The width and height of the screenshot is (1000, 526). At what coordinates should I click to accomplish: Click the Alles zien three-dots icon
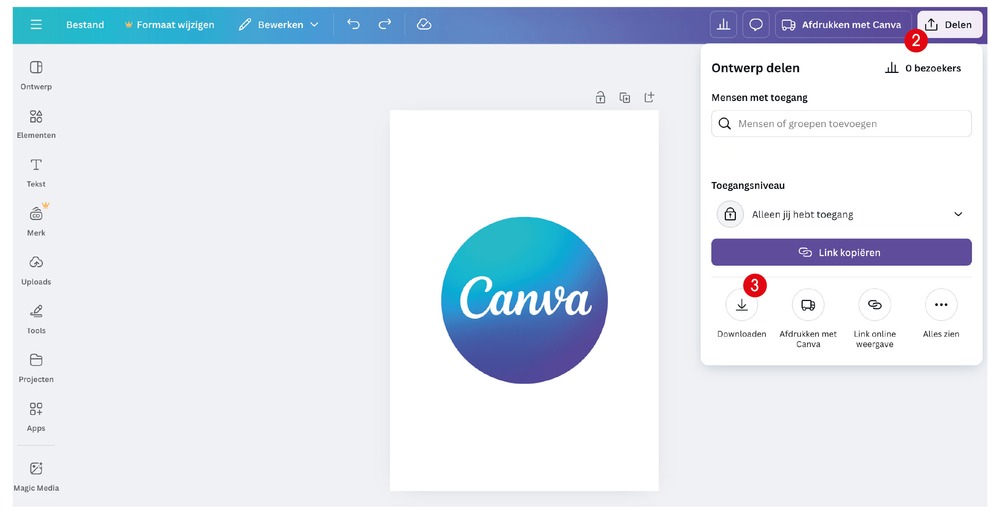[941, 305]
